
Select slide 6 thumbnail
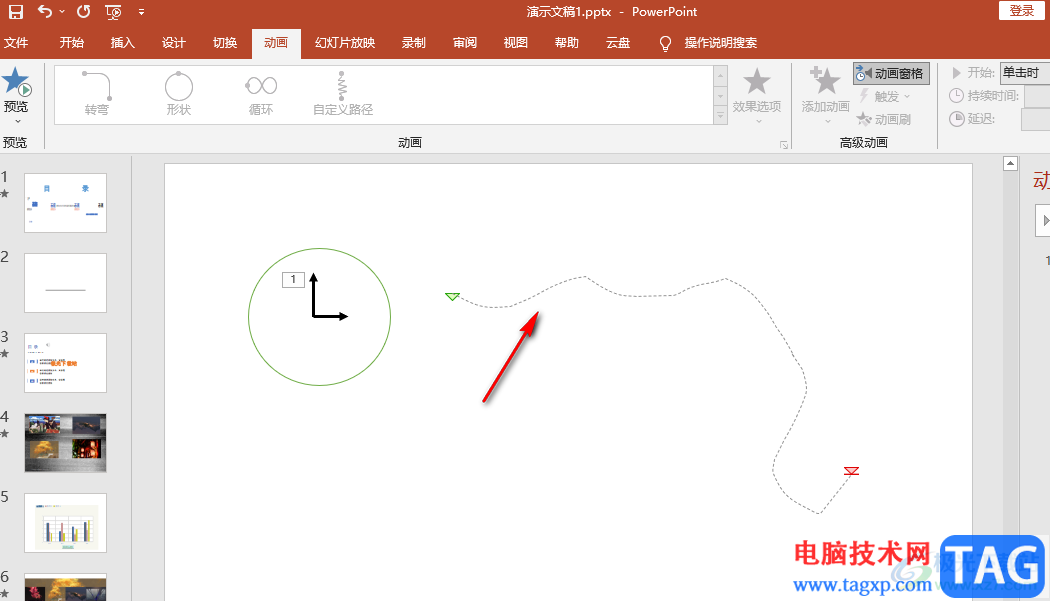coord(66,587)
